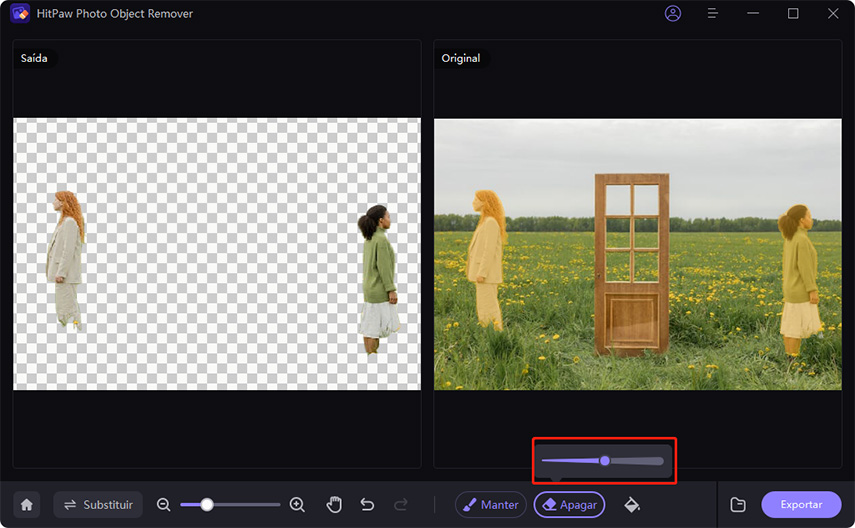The image size is (855, 528).
Task: Select the Manter brush tool
Action: [491, 505]
